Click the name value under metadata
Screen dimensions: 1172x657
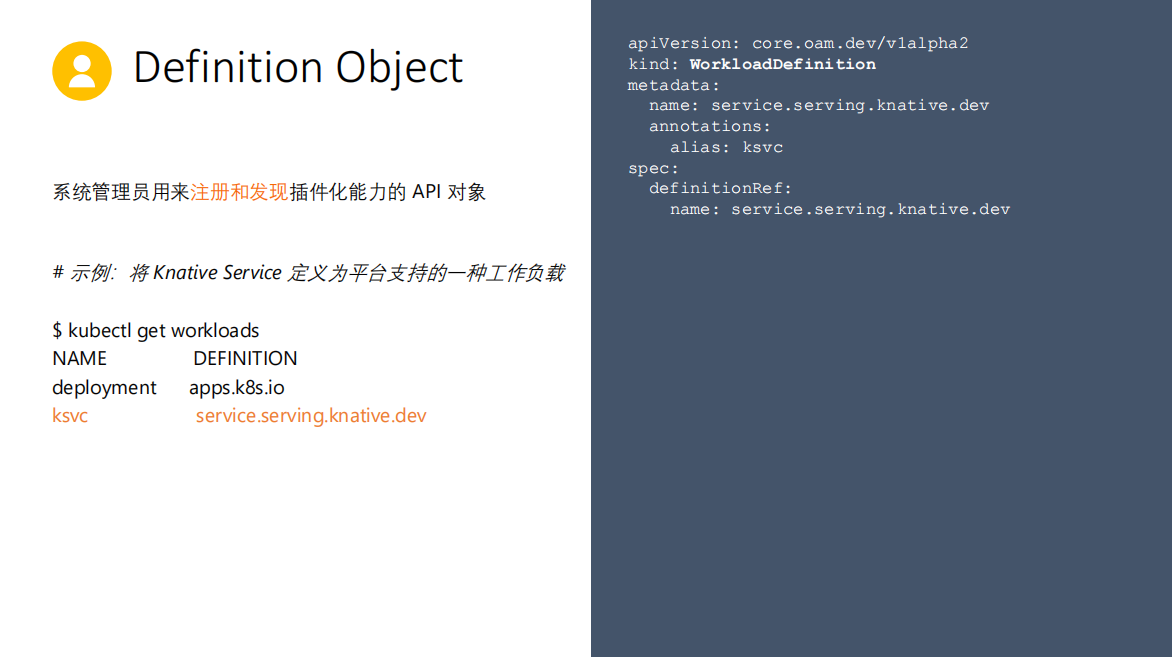[850, 105]
